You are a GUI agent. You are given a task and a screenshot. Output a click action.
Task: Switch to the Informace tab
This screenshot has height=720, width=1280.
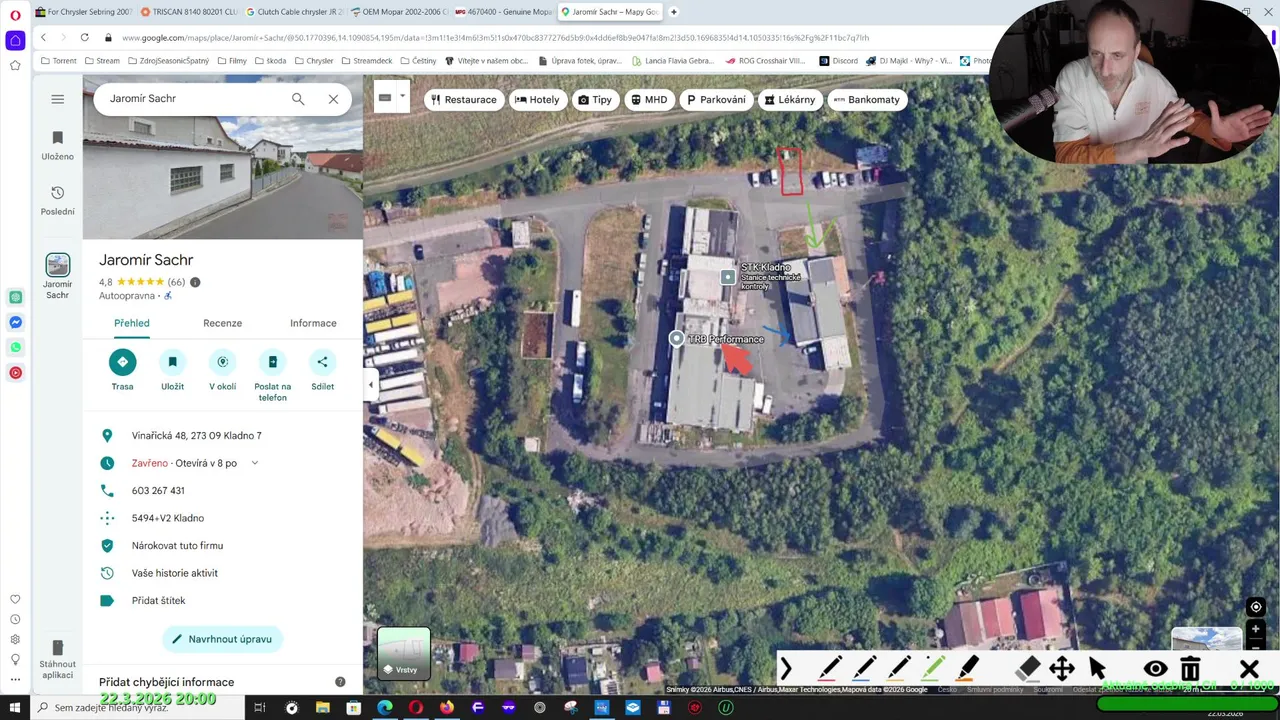coord(313,323)
